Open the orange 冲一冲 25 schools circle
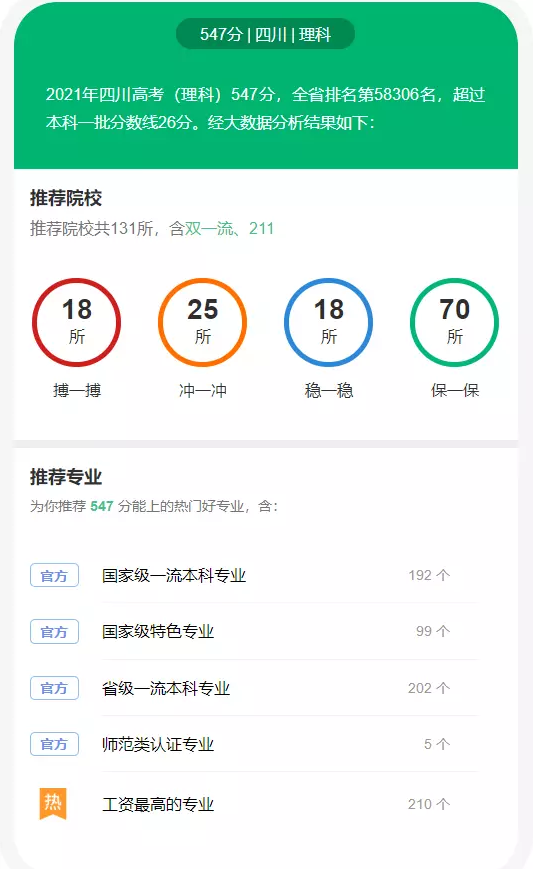This screenshot has height=869, width=533. pyautogui.click(x=202, y=322)
